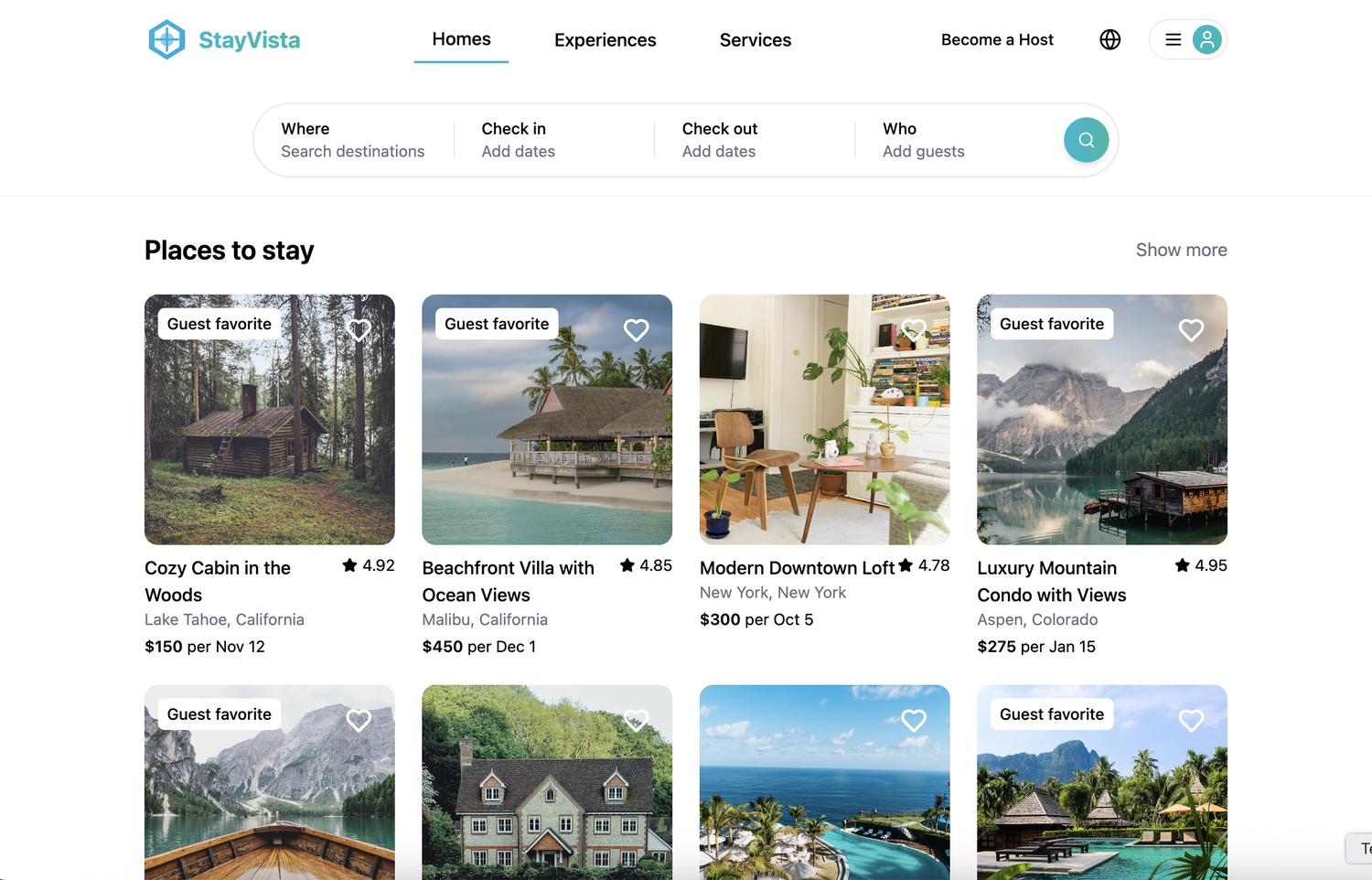Switch to the Services tab

click(755, 40)
